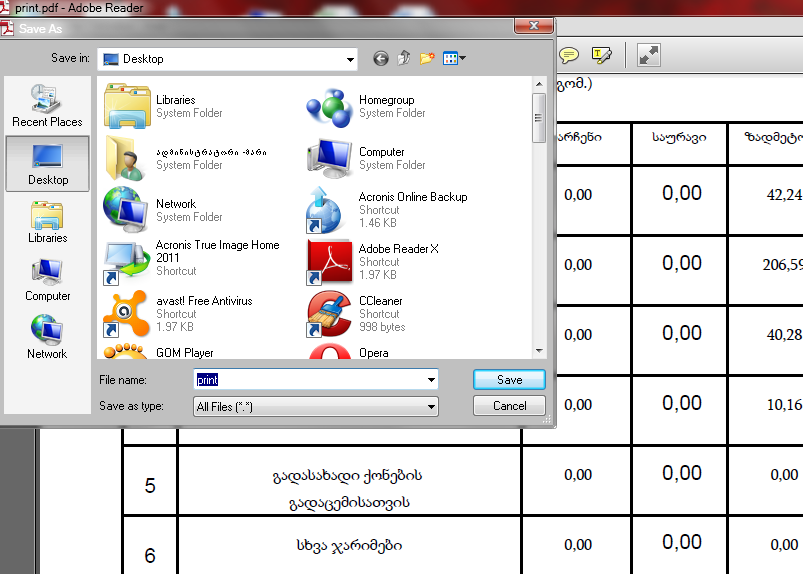The height and width of the screenshot is (574, 803).
Task: Select the CCleaner shortcut
Action: 380,313
